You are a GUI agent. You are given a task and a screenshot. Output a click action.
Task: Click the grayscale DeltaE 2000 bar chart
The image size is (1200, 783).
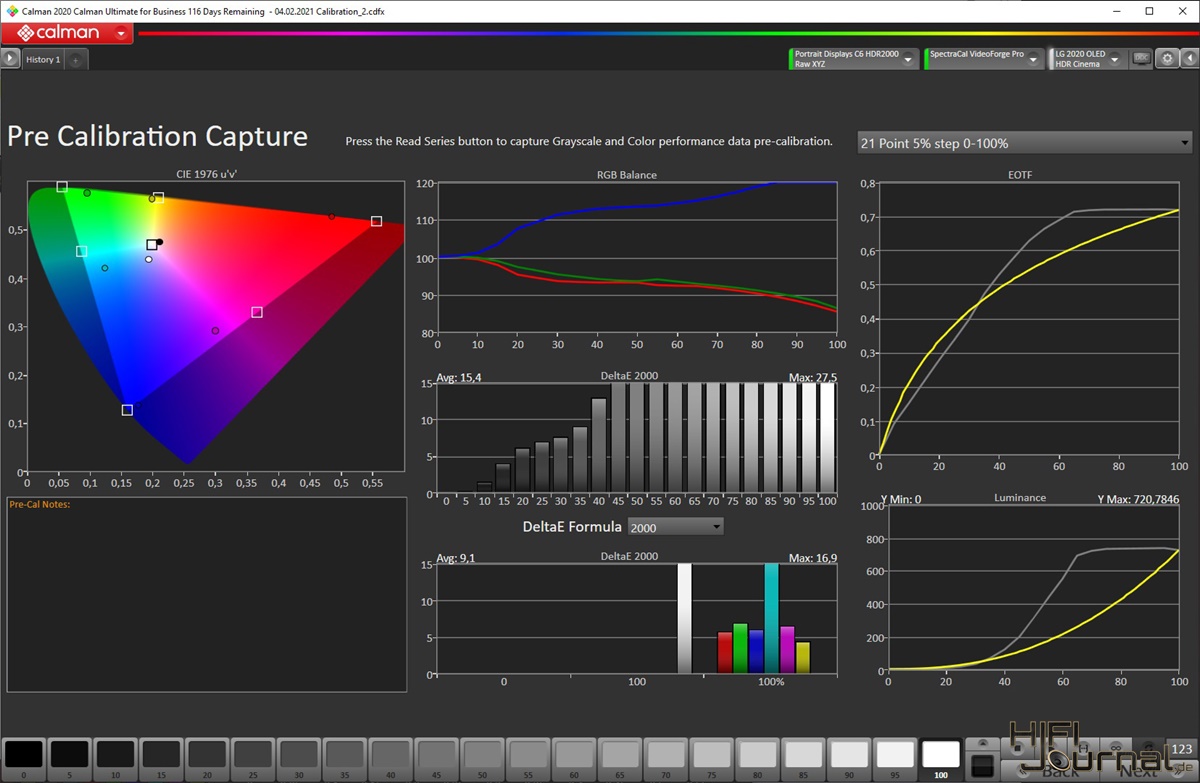pos(637,437)
